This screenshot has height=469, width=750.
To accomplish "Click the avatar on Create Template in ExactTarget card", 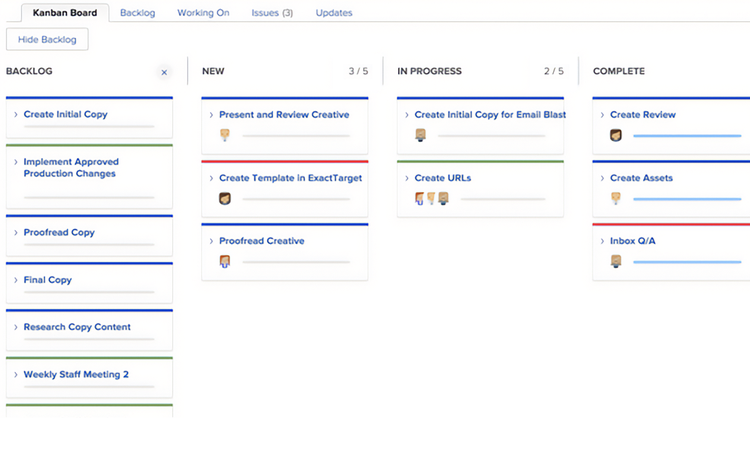I will tap(225, 198).
